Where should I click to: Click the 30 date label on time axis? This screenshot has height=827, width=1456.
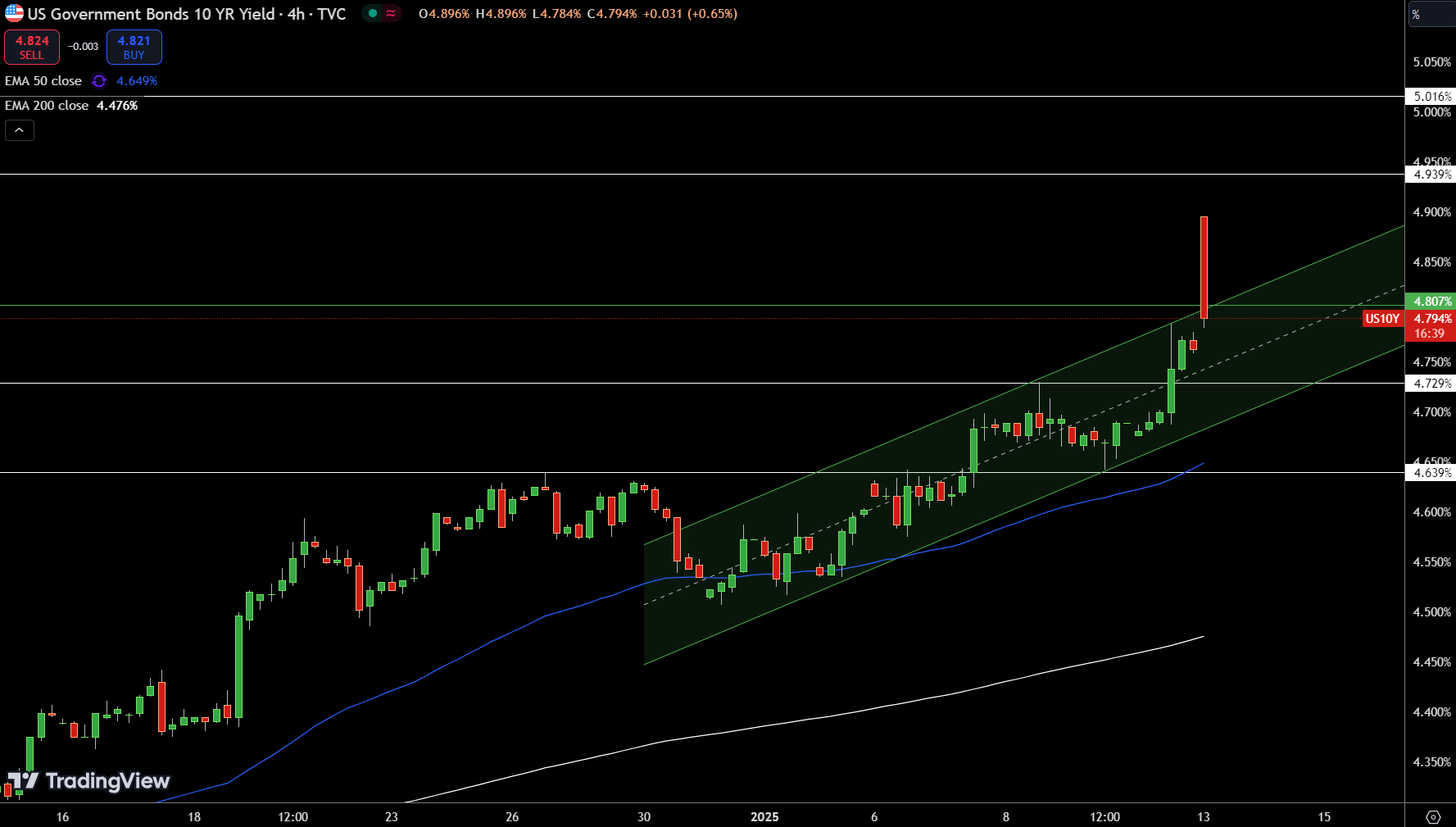(x=644, y=817)
